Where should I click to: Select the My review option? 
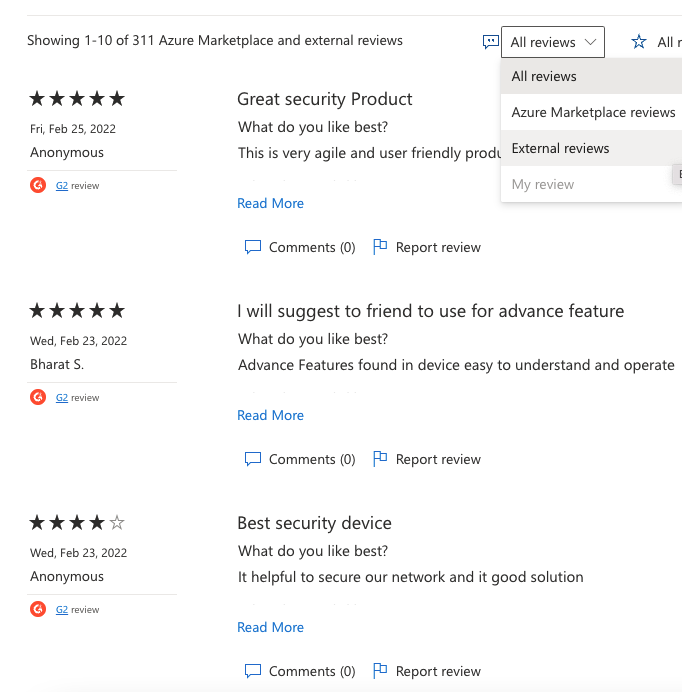(x=543, y=184)
